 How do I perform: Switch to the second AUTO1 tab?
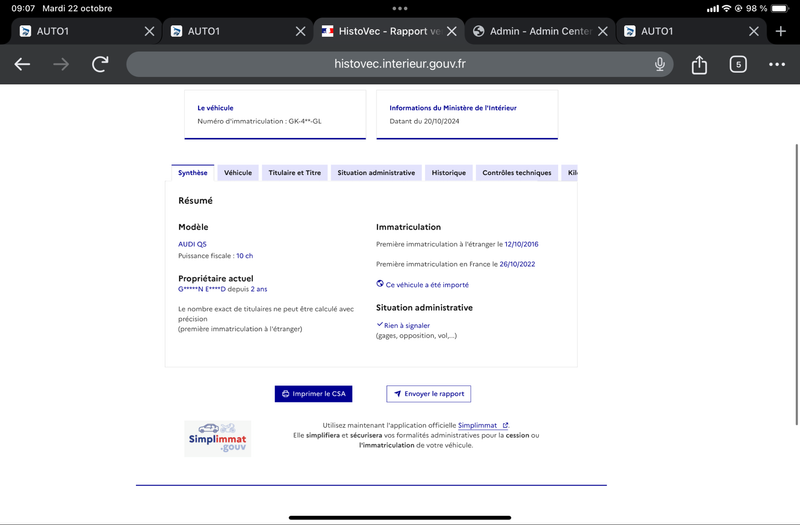point(238,31)
